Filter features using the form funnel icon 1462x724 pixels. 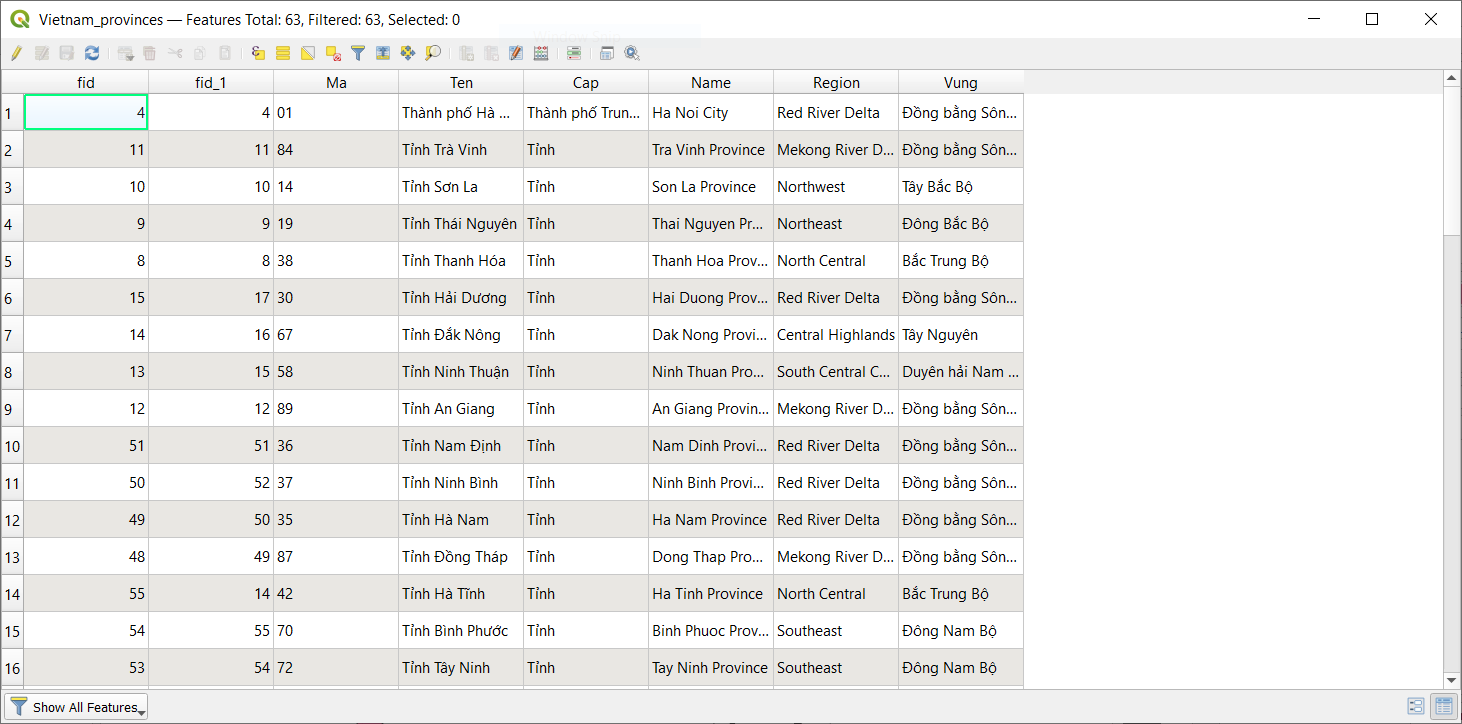[358, 53]
